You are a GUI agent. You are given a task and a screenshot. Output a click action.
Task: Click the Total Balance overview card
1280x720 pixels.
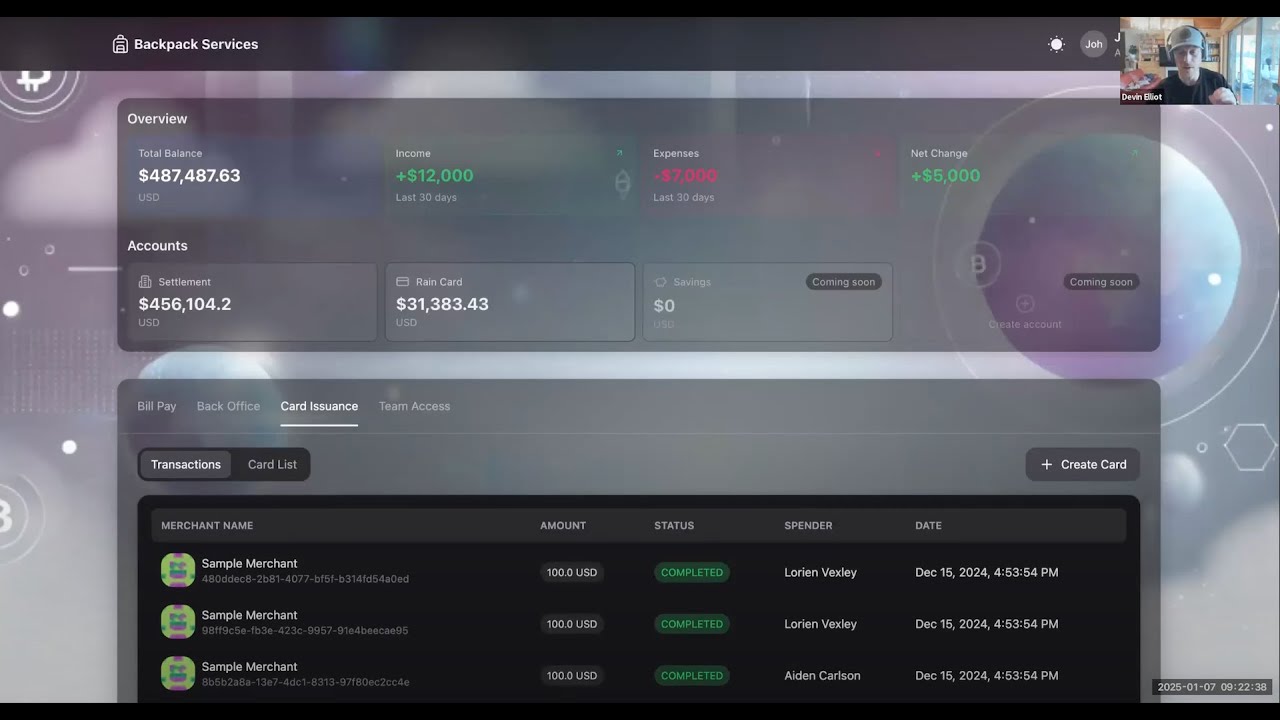click(253, 175)
